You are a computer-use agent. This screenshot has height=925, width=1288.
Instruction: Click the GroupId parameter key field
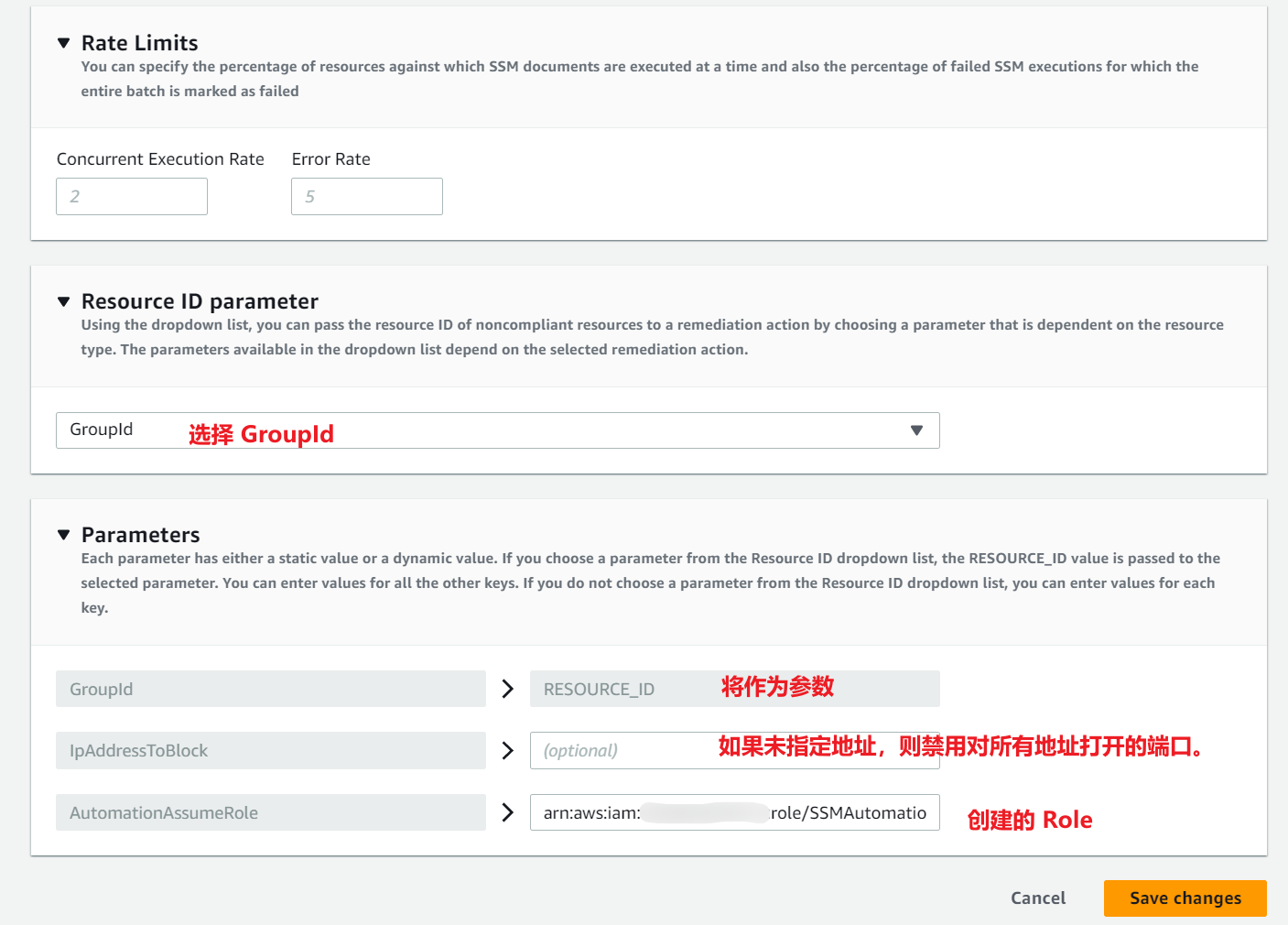coord(270,689)
